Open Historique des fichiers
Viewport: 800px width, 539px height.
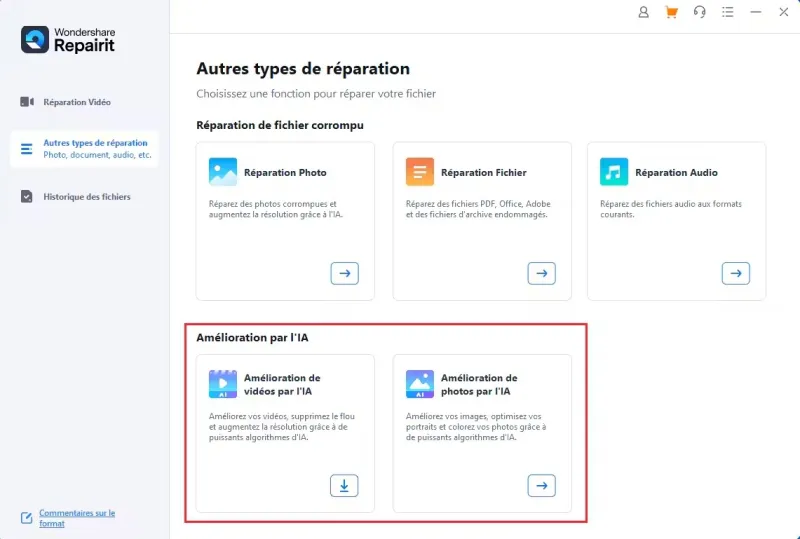(86, 197)
